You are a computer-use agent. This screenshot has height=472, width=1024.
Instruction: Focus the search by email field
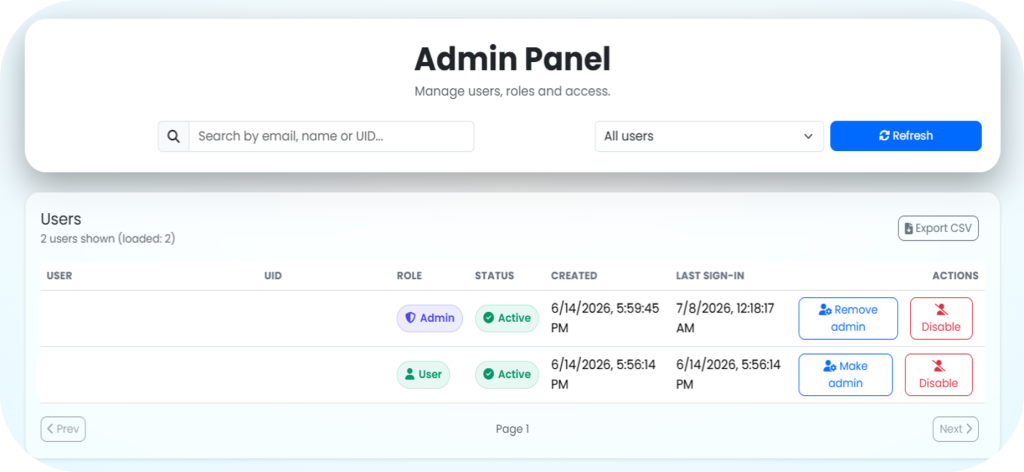point(331,136)
